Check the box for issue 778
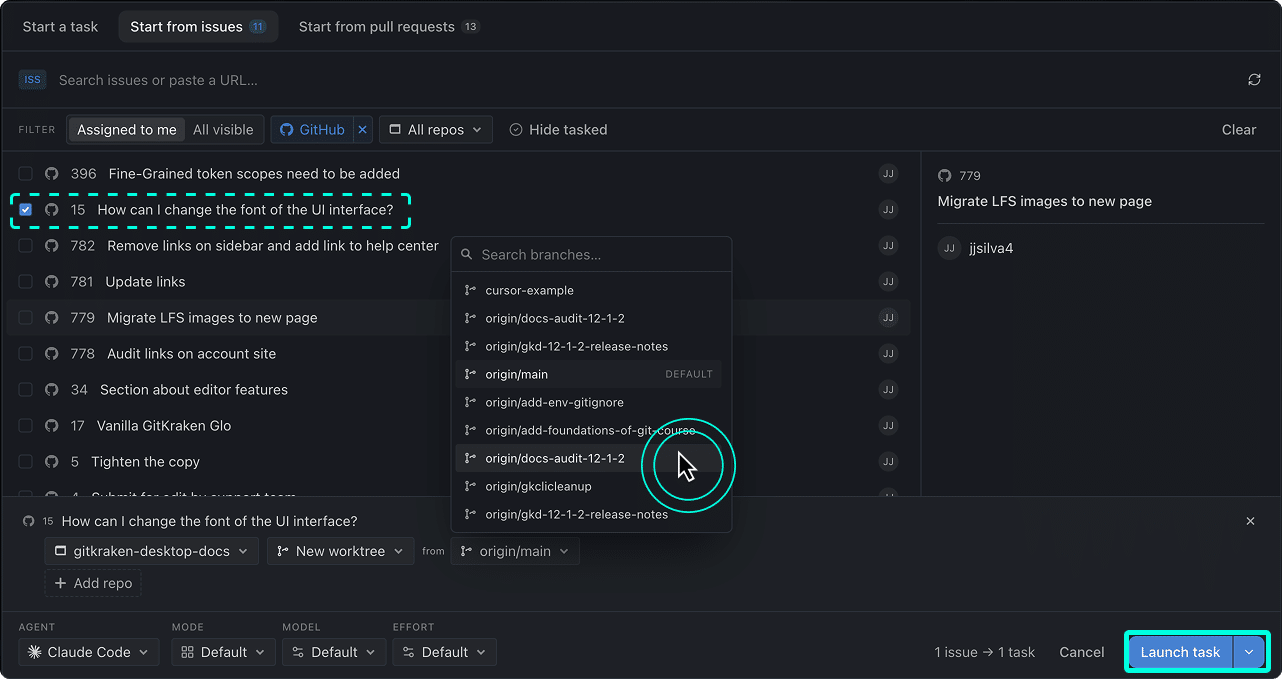The height and width of the screenshot is (679, 1282). coord(26,354)
